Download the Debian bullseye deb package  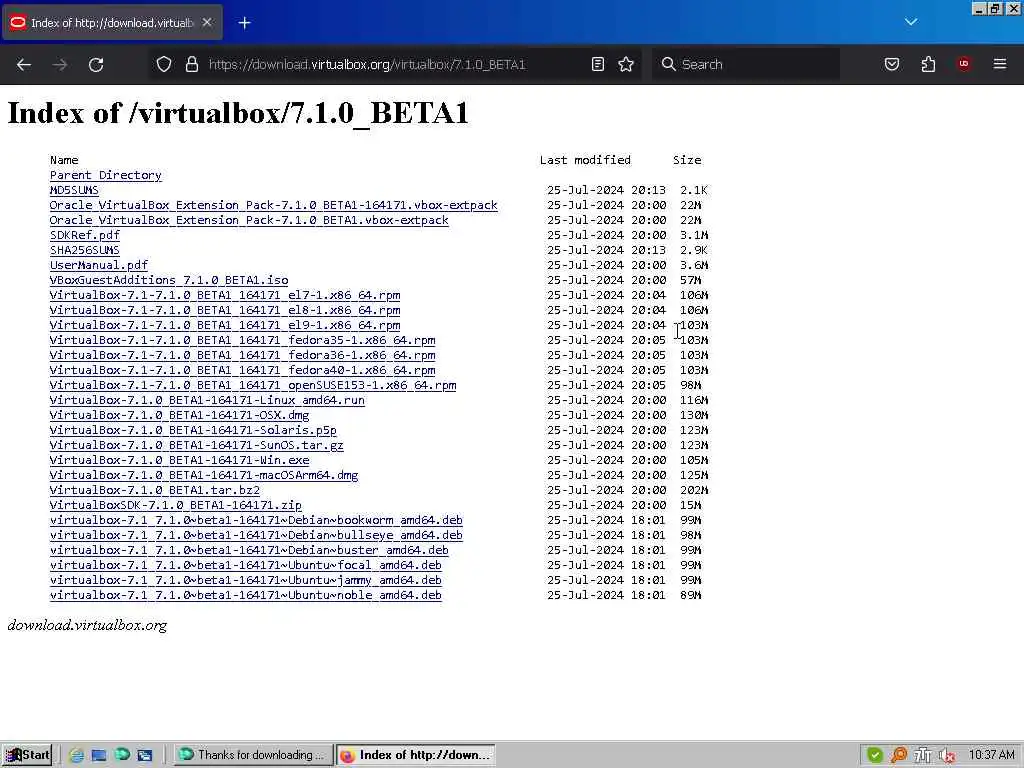tap(256, 536)
